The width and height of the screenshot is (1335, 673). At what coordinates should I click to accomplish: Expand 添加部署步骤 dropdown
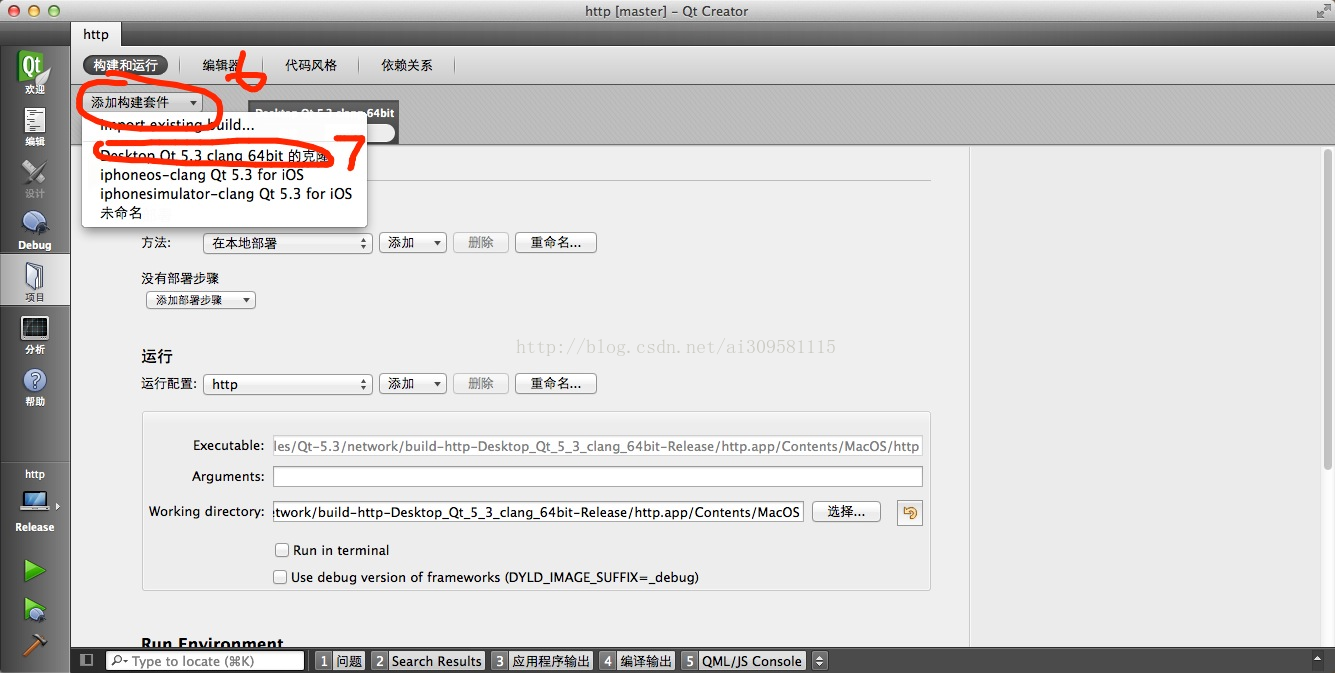coord(201,300)
